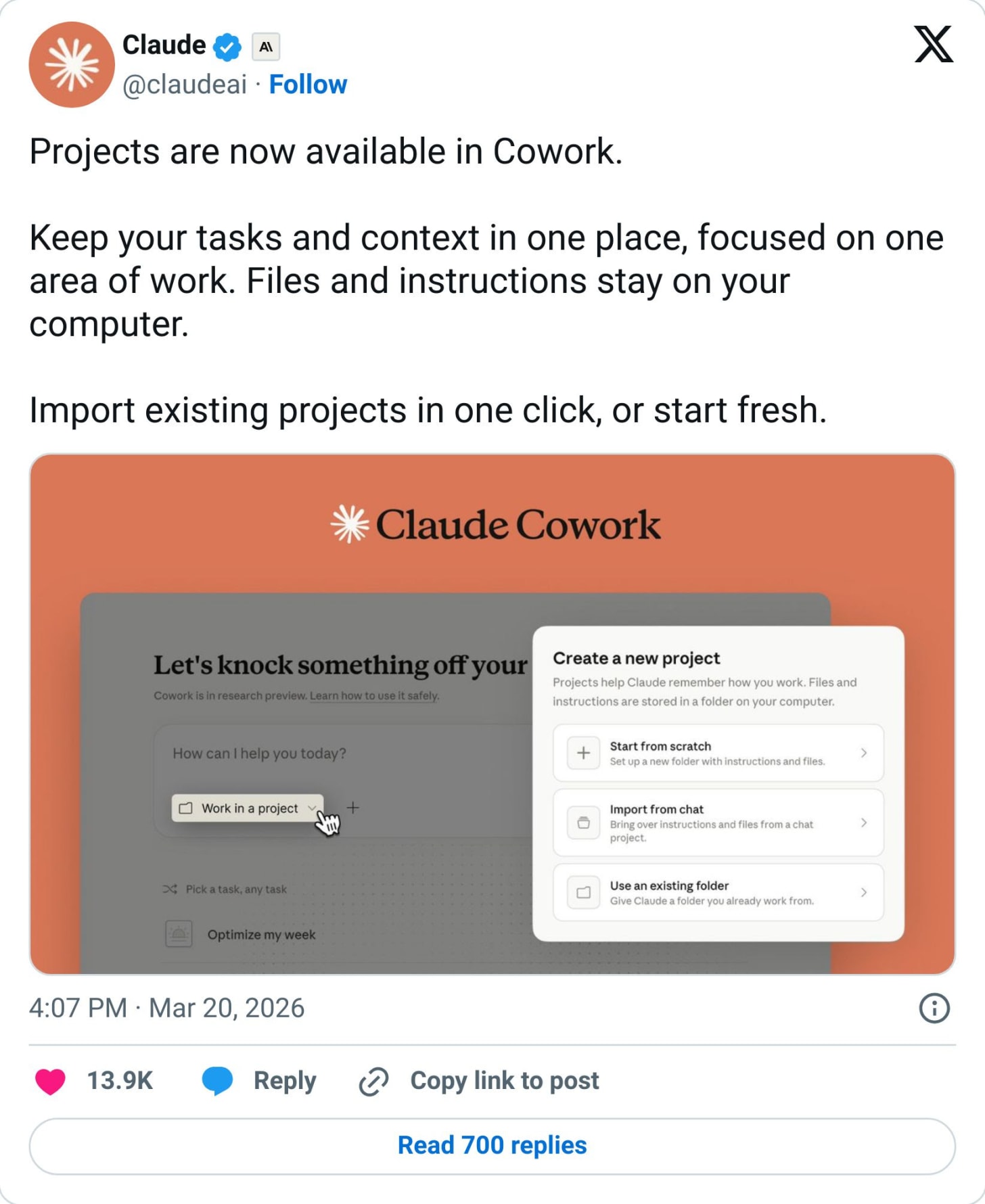Select the Optimize my week task
The width and height of the screenshot is (985, 1204).
pos(260,935)
